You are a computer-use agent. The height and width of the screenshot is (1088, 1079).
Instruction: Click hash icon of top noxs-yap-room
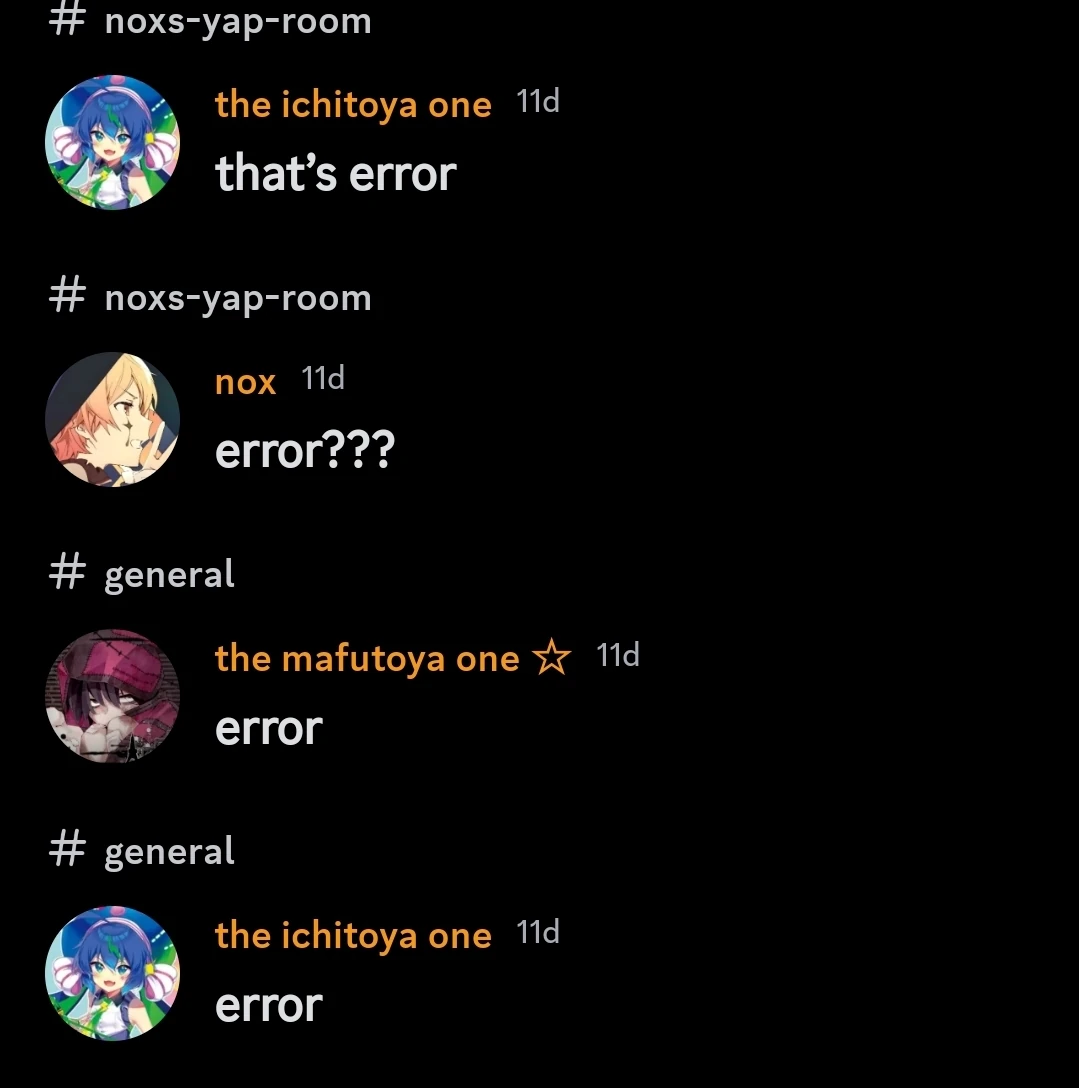(67, 19)
